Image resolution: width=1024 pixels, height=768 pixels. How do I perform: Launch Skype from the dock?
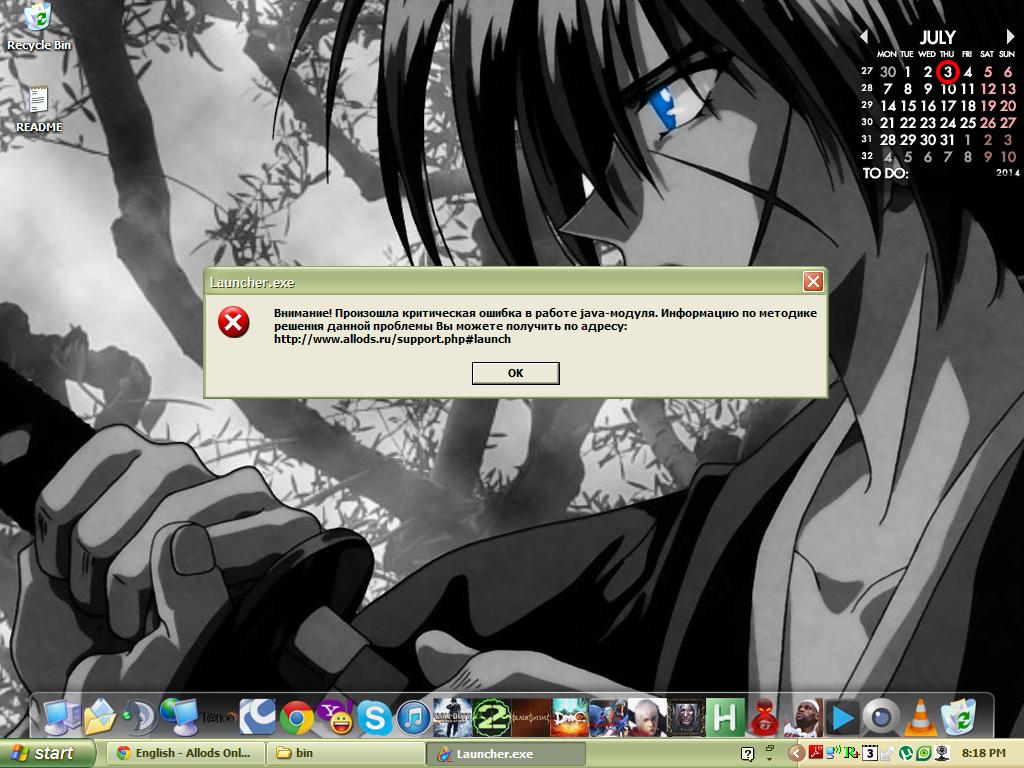tap(373, 717)
